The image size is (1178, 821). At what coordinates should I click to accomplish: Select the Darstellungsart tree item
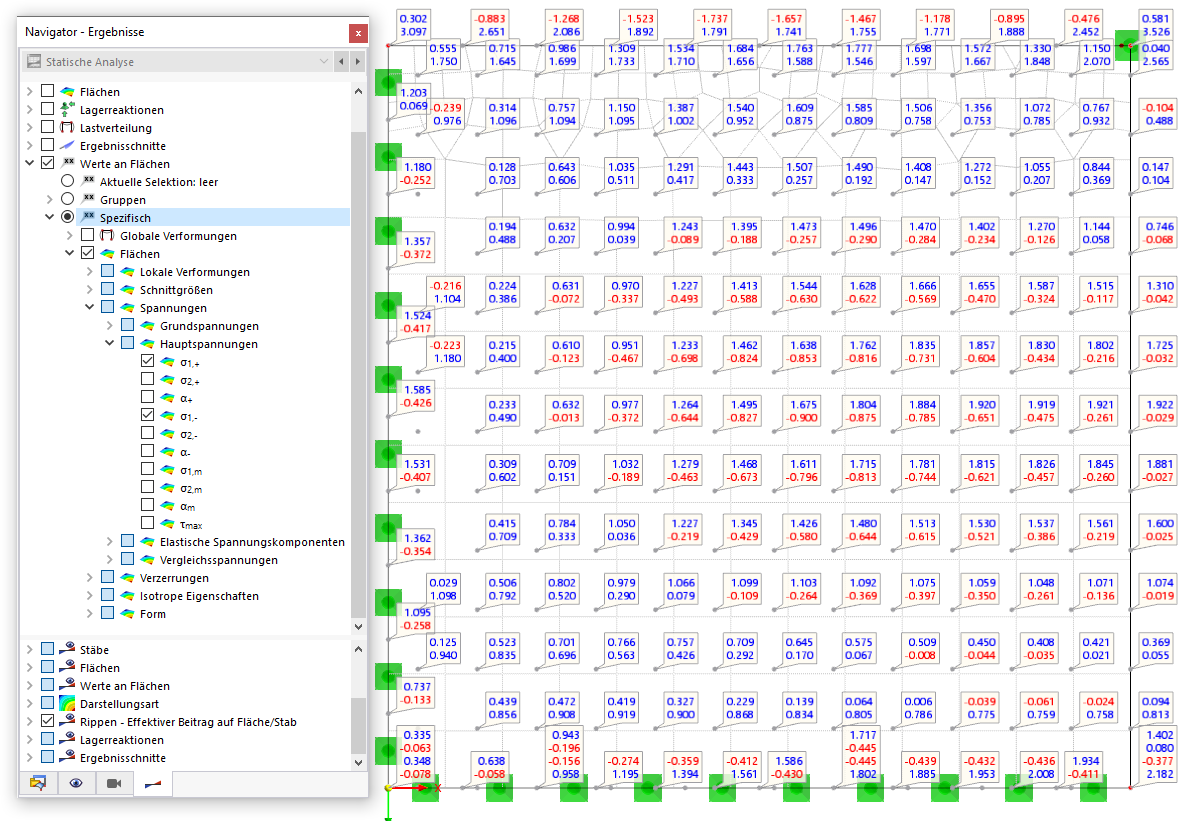(119, 704)
